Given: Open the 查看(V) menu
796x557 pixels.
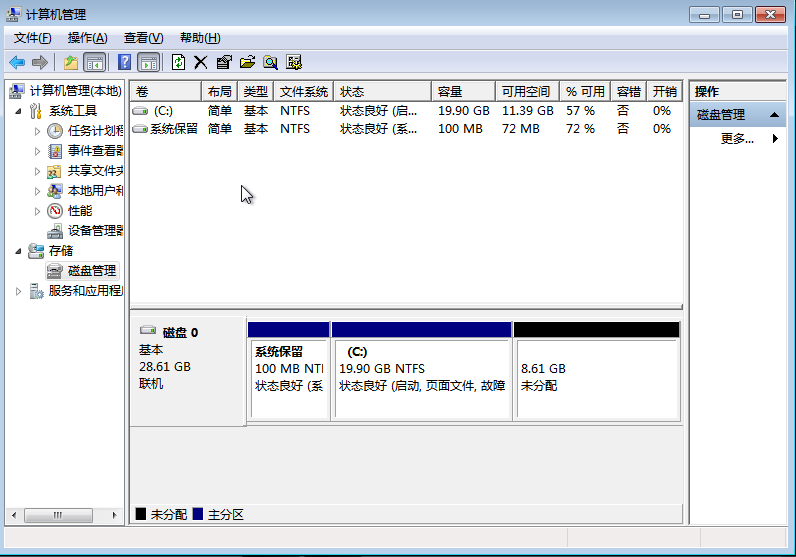Looking at the screenshot, I should click(143, 38).
